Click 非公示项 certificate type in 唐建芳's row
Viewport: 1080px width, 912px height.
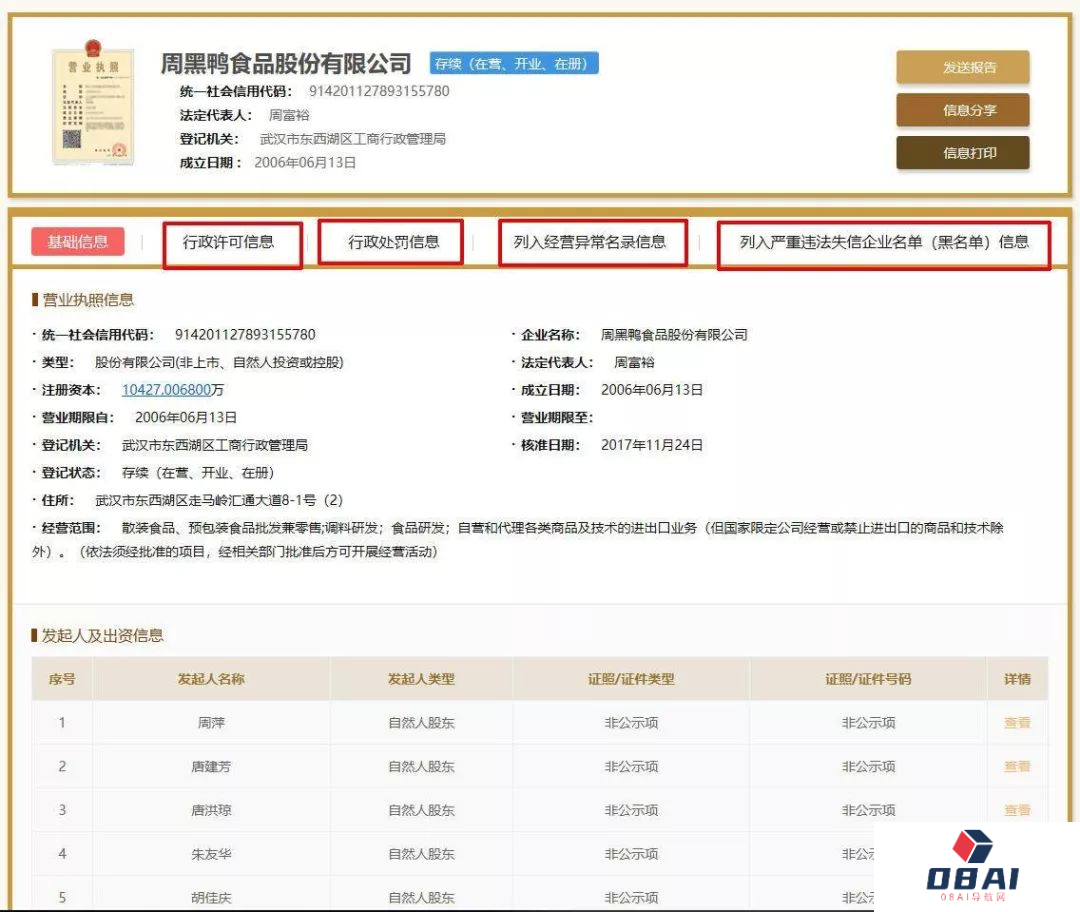(x=631, y=767)
